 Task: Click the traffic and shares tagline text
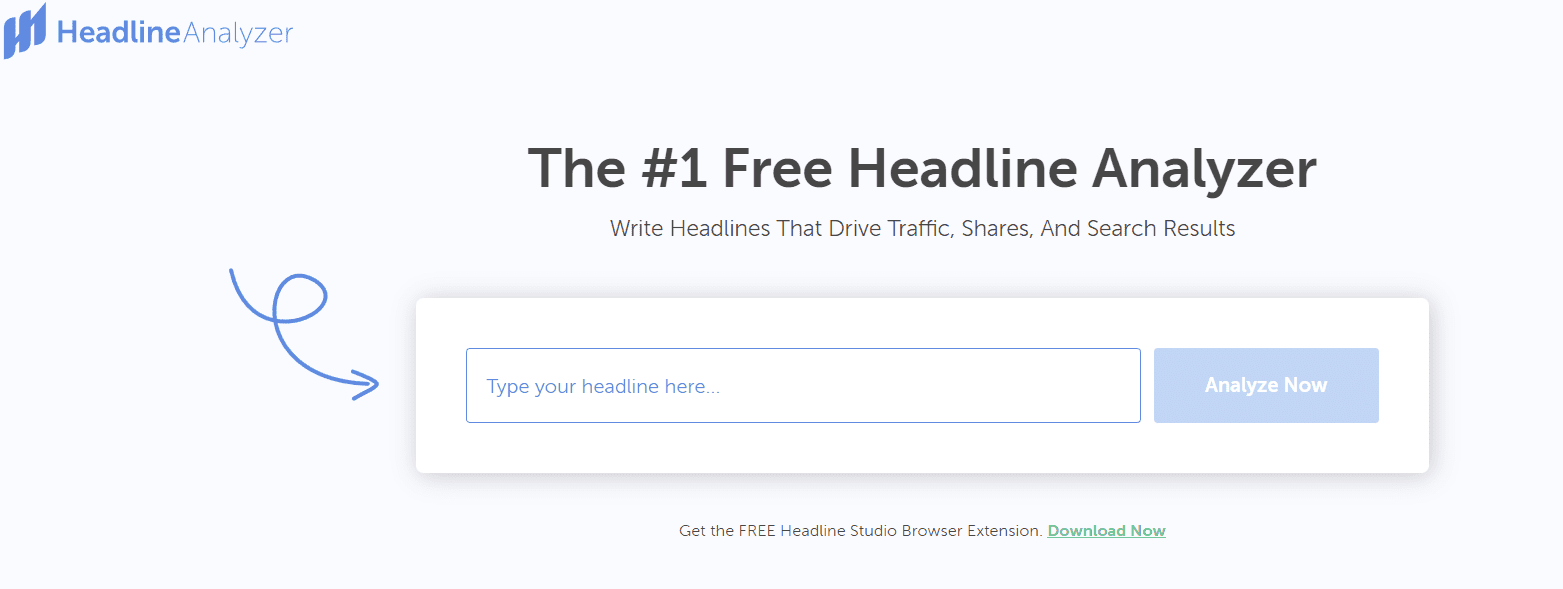[921, 228]
